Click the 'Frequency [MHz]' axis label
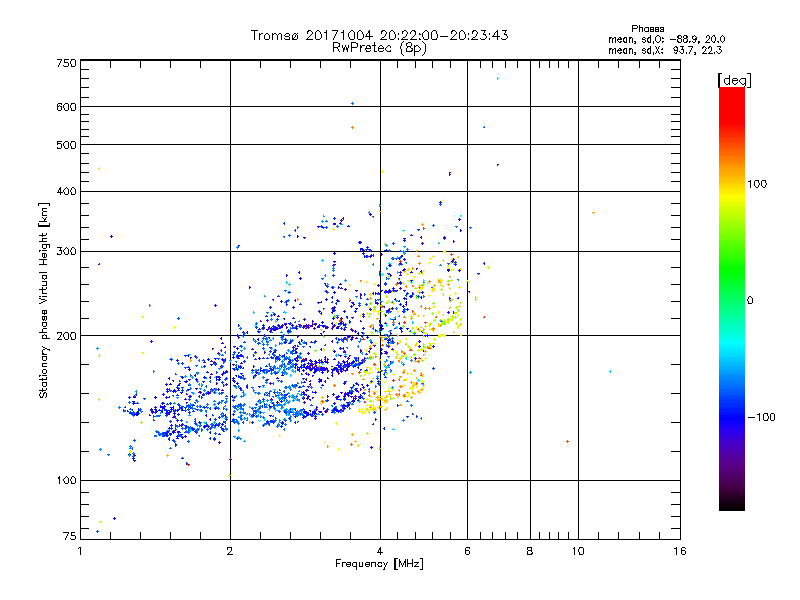The image size is (800, 600). click(379, 564)
